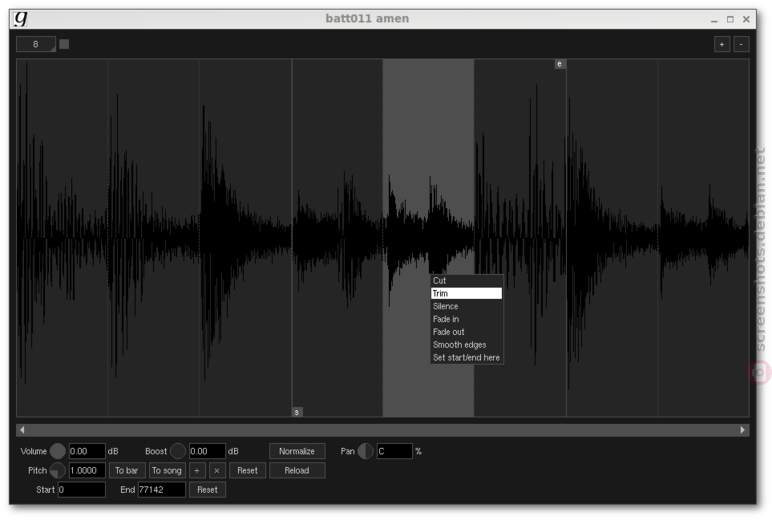
Task: Choose Smooth edges menu entry
Action: click(x=466, y=345)
